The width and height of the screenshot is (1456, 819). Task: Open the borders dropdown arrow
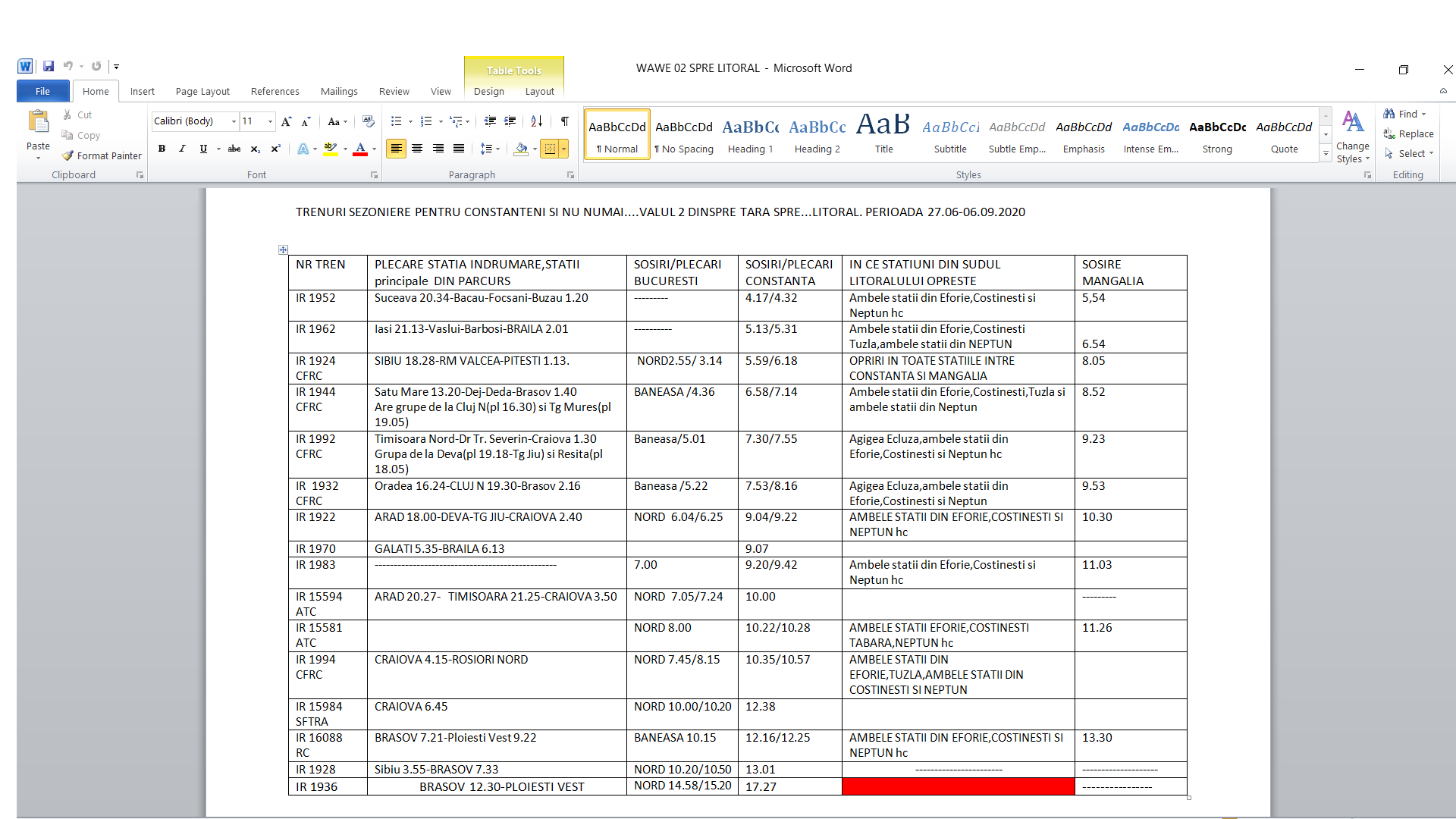(563, 149)
